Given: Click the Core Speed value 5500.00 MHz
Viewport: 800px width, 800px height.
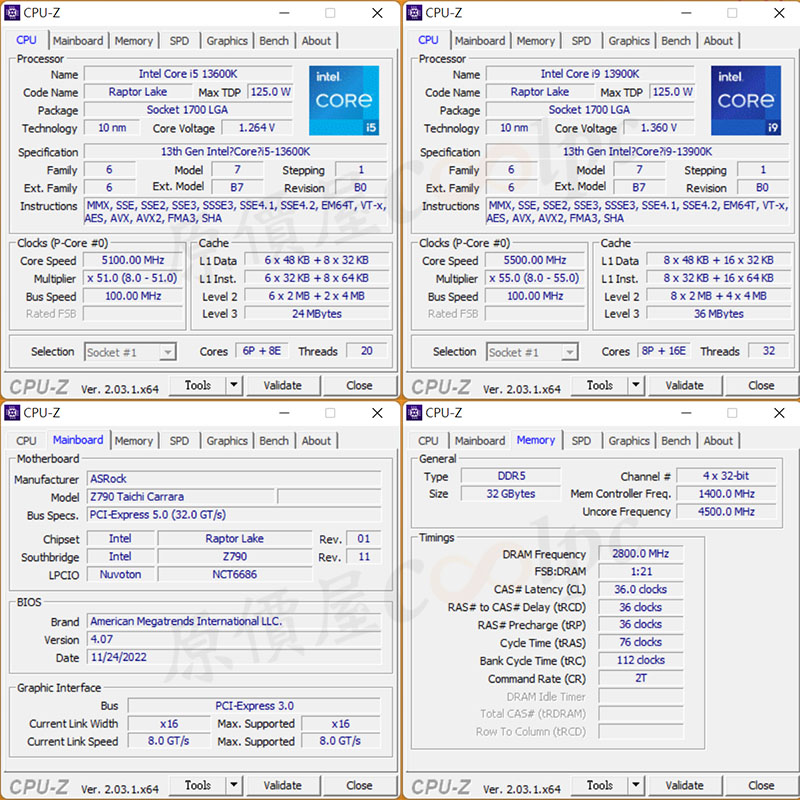Looking at the screenshot, I should (535, 260).
